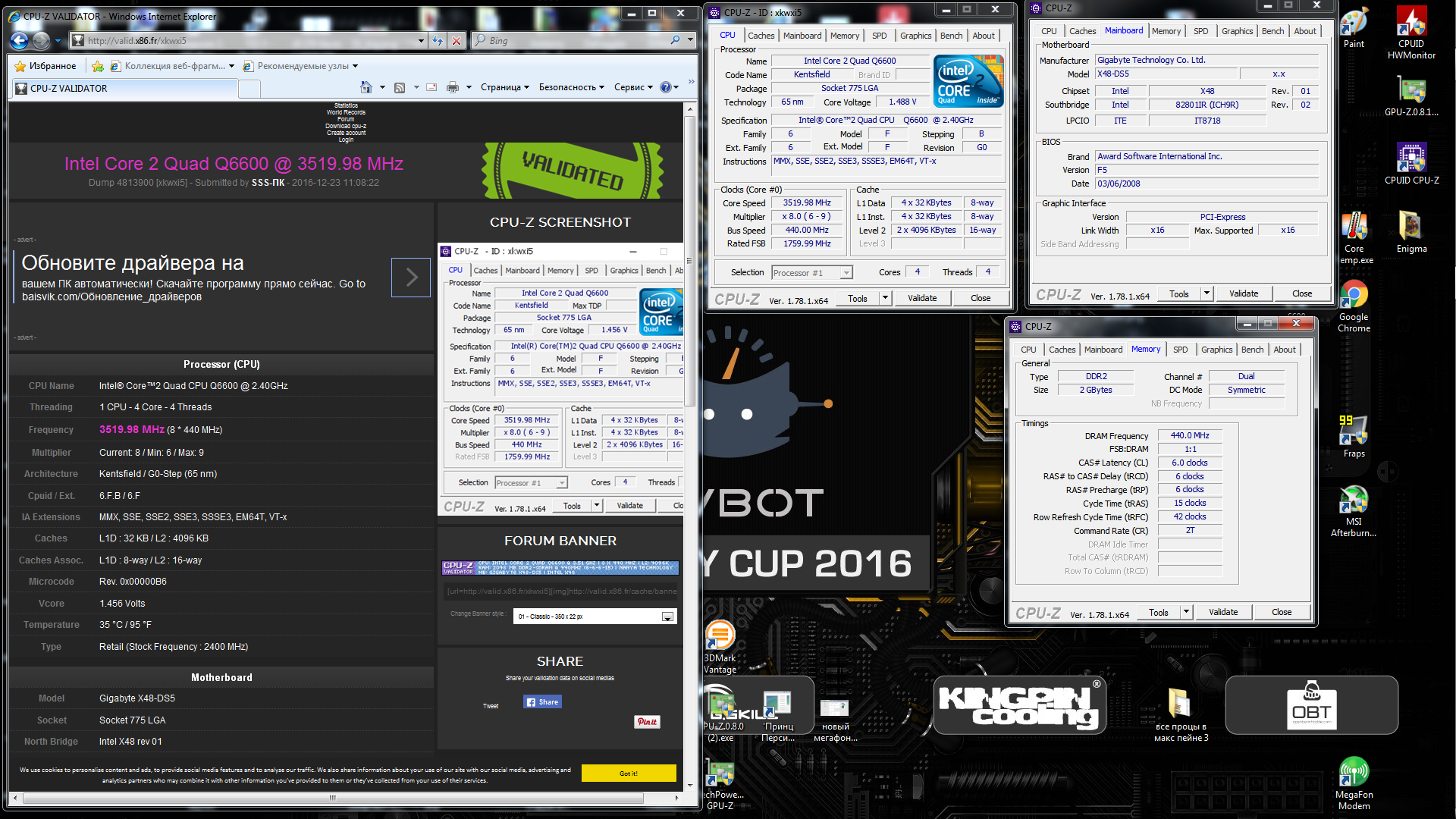The height and width of the screenshot is (819, 1456).
Task: Open the Paint desktop icon
Action: pos(1354,29)
